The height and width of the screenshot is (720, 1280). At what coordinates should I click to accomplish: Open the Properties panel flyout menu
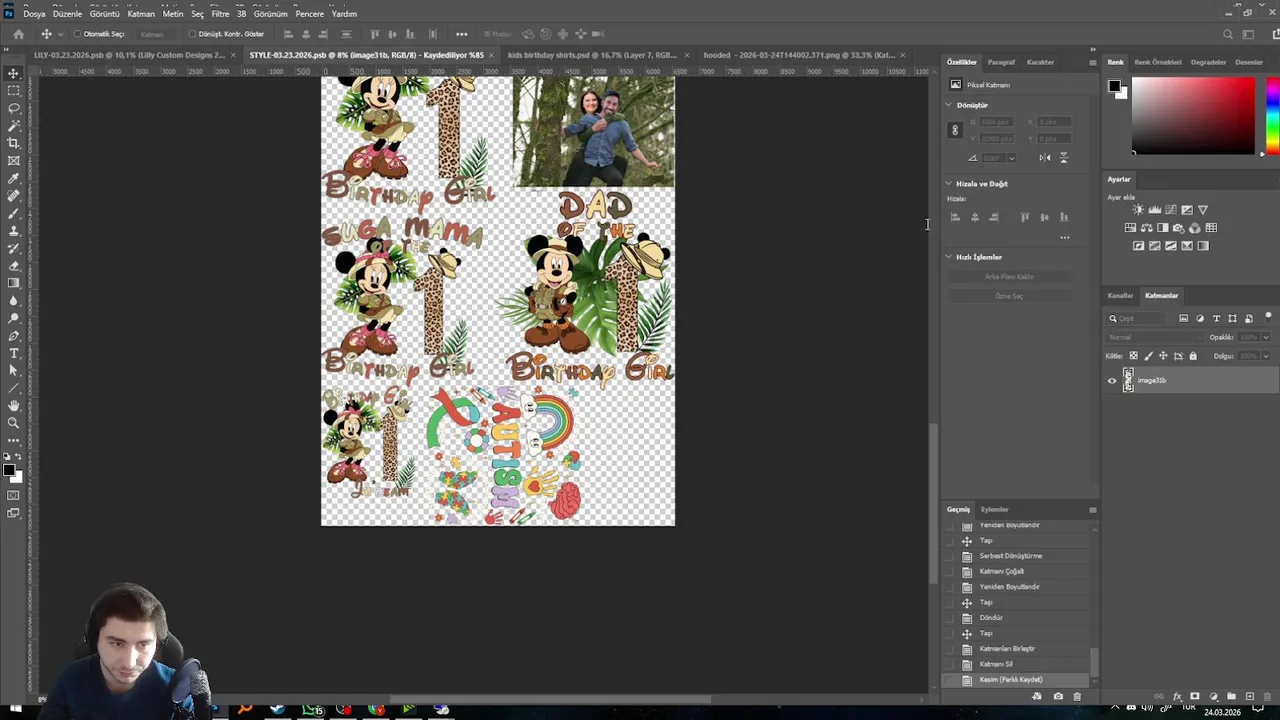pyautogui.click(x=1092, y=62)
